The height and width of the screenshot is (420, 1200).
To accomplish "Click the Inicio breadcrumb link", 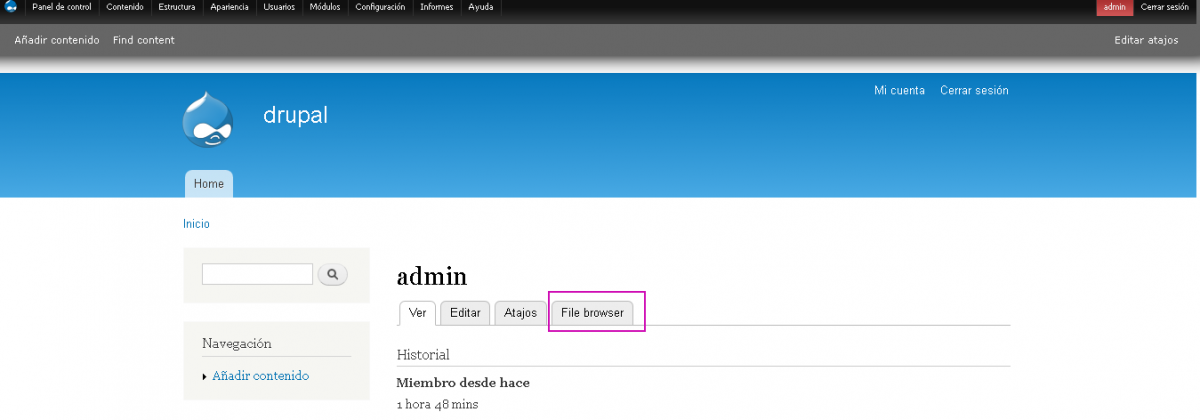I will [196, 224].
